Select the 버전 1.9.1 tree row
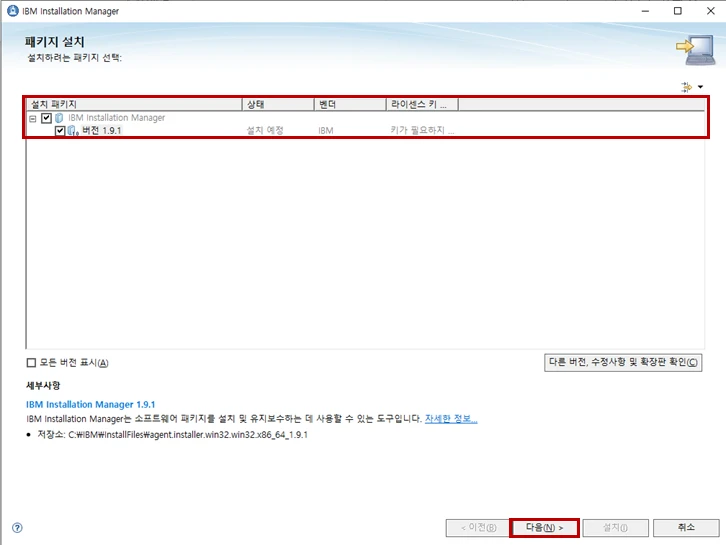 tap(102, 131)
